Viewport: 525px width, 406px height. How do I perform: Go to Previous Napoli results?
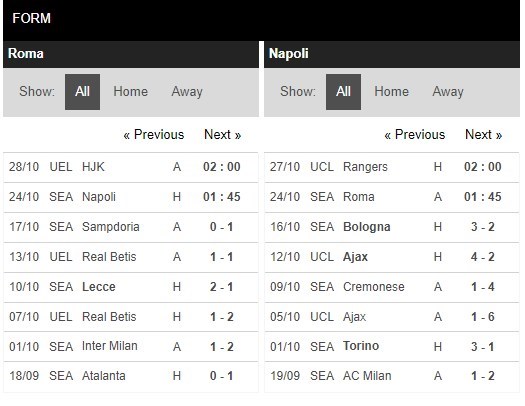(x=415, y=135)
